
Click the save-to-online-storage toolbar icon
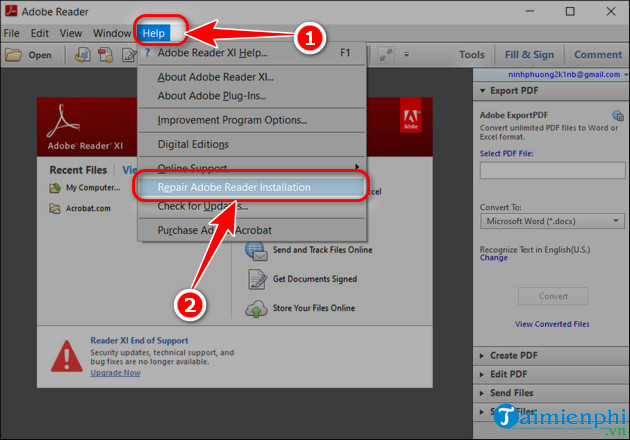click(83, 55)
